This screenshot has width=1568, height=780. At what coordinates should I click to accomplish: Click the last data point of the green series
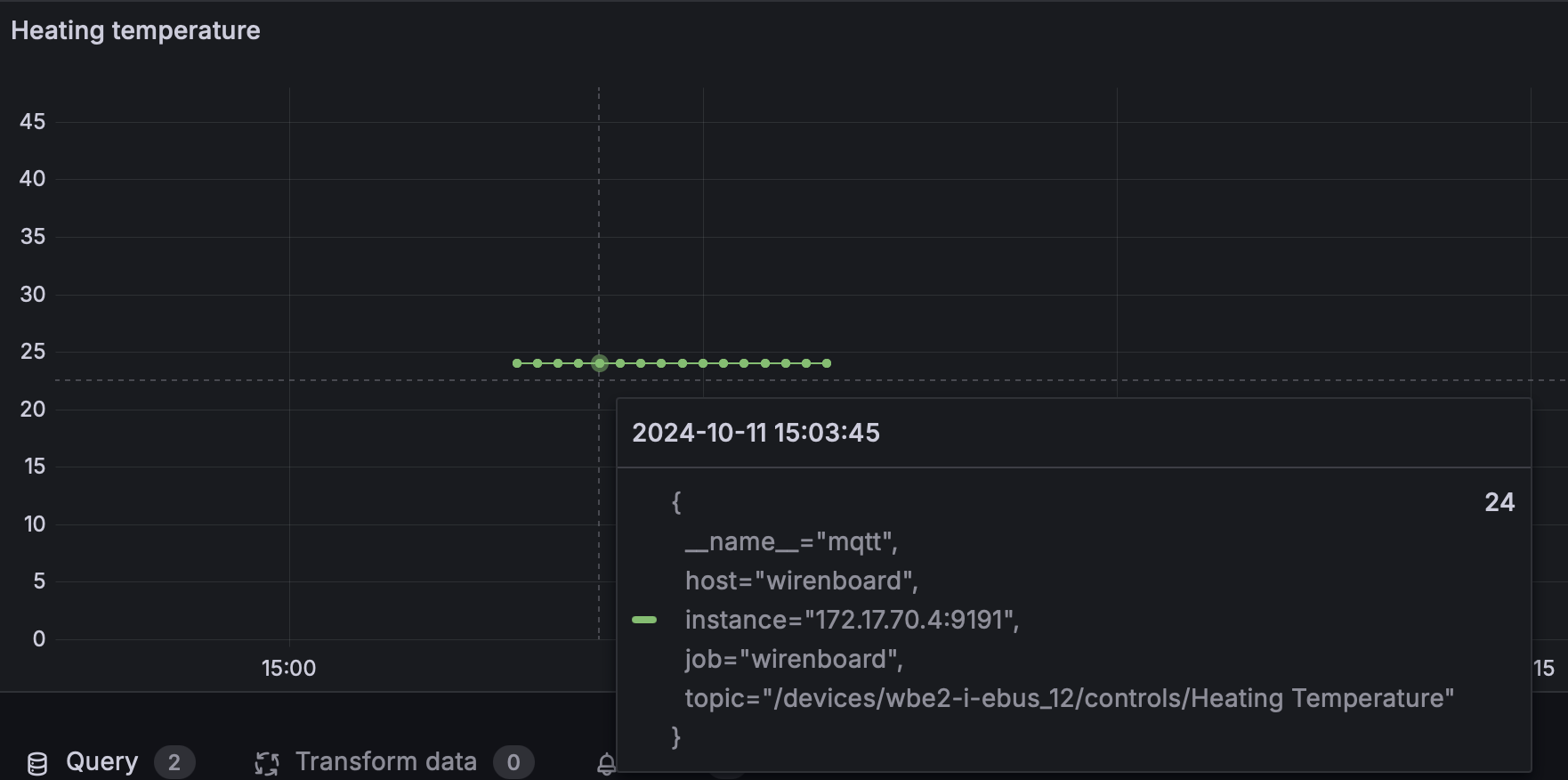tap(827, 363)
